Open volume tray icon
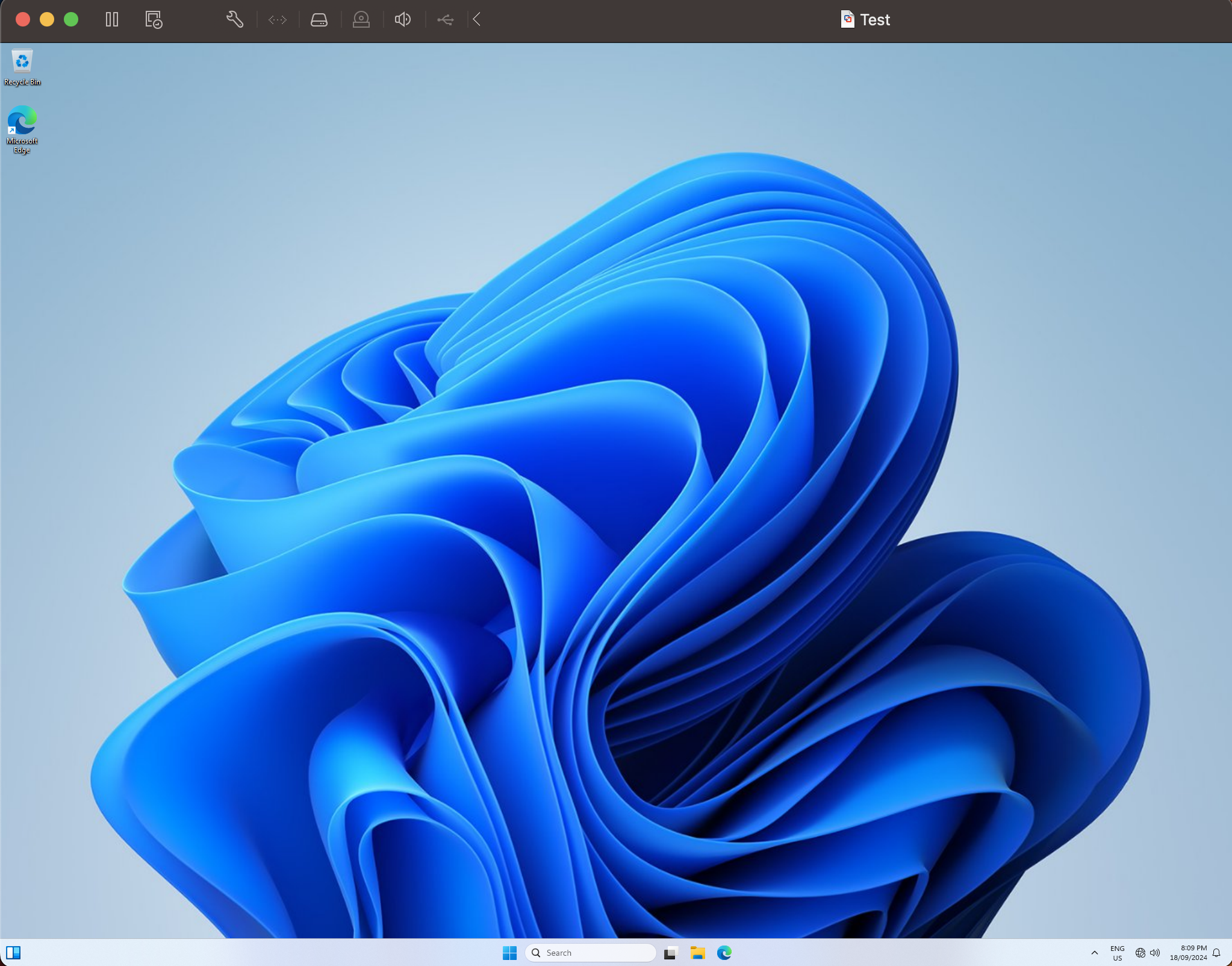 tap(1155, 953)
